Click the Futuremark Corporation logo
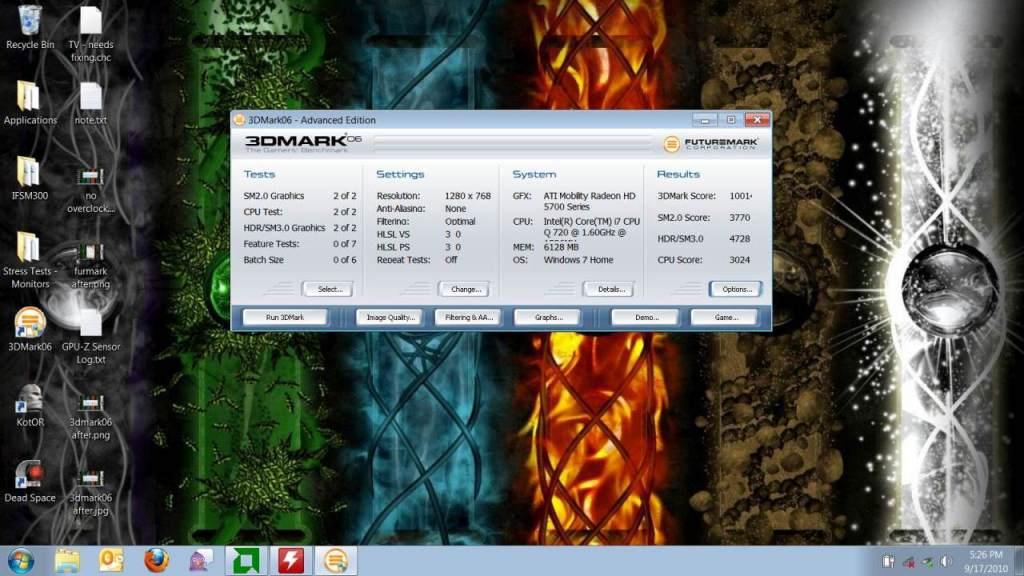 click(x=711, y=144)
